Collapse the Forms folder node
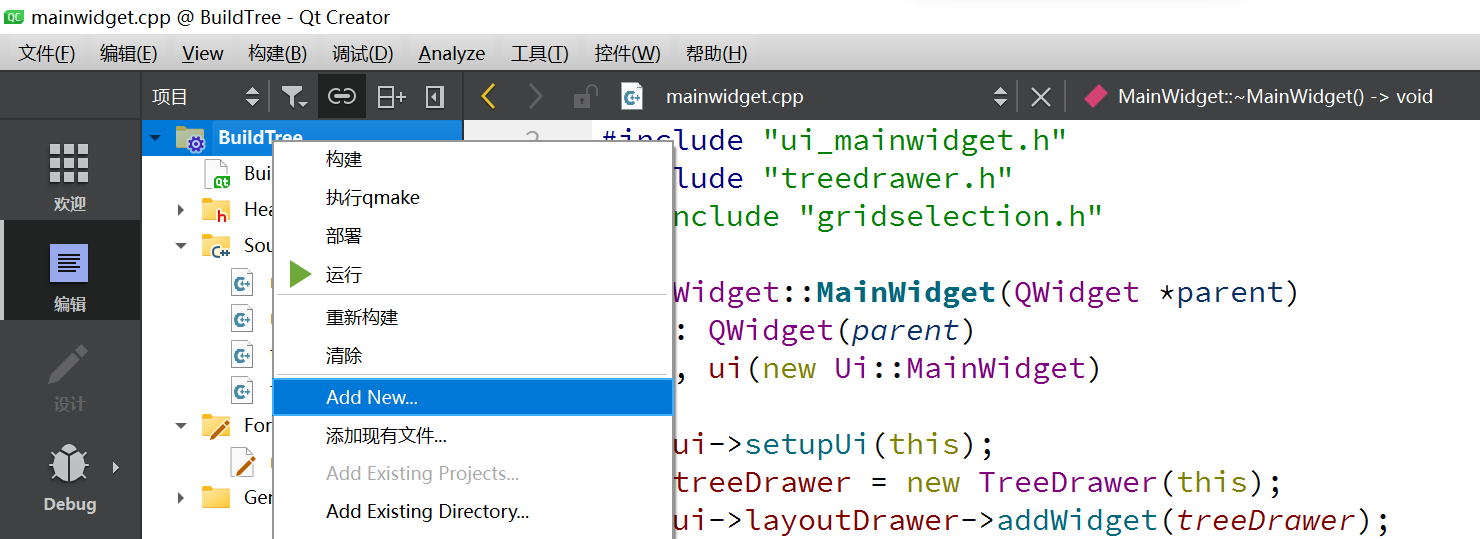The image size is (1480, 539). [181, 426]
